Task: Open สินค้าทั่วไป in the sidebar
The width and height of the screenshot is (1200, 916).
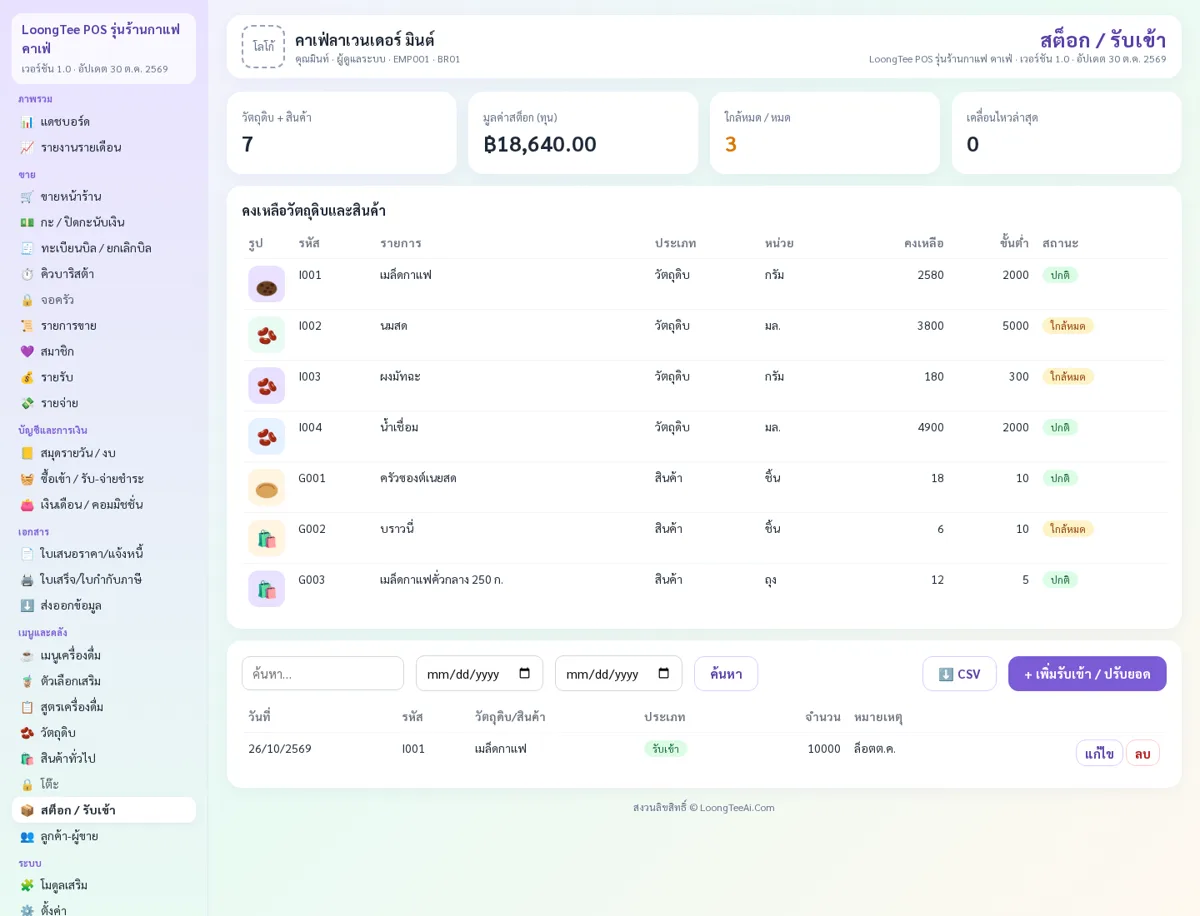Action: tap(104, 759)
